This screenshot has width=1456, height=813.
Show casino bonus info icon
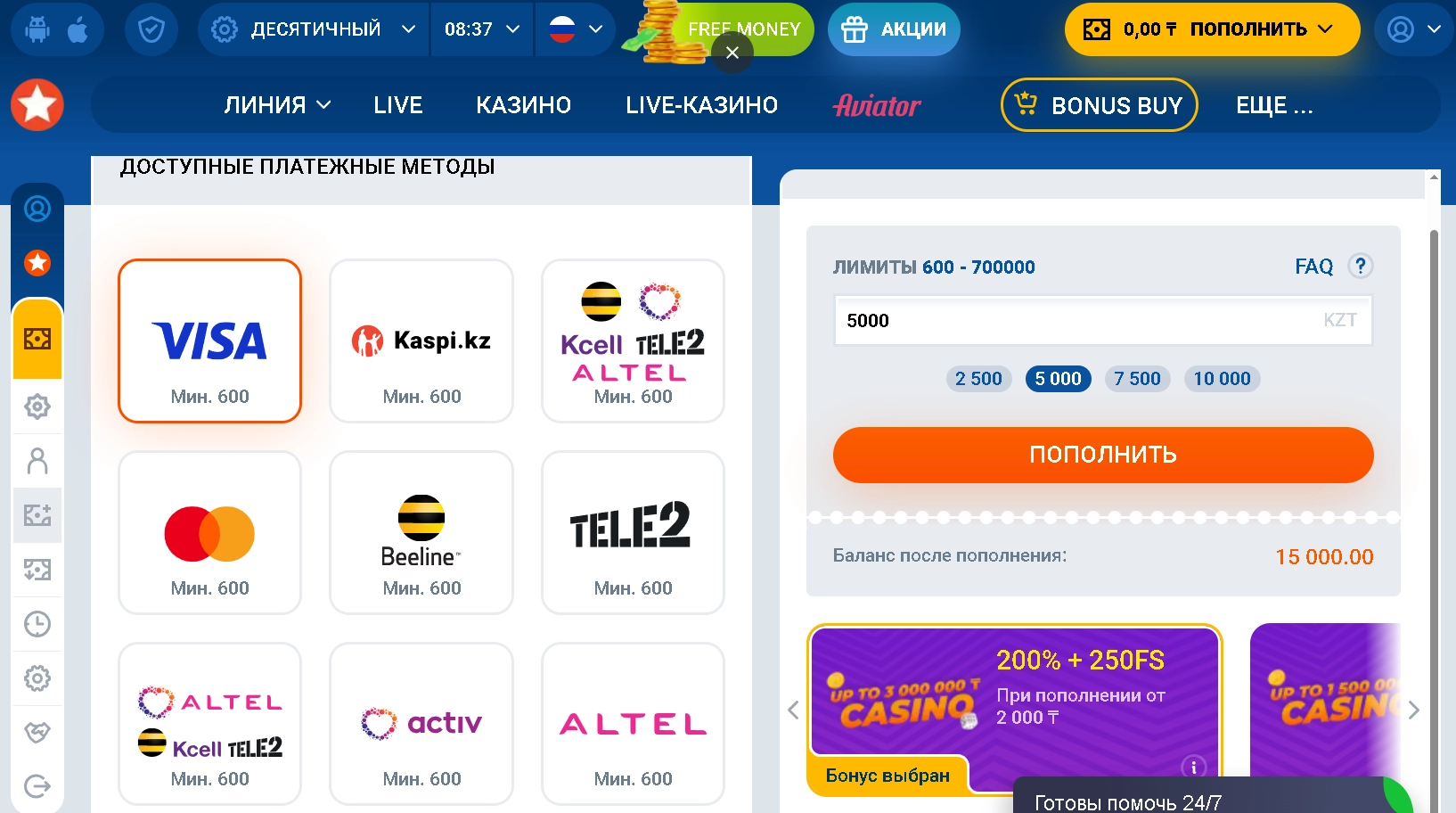click(x=1193, y=767)
